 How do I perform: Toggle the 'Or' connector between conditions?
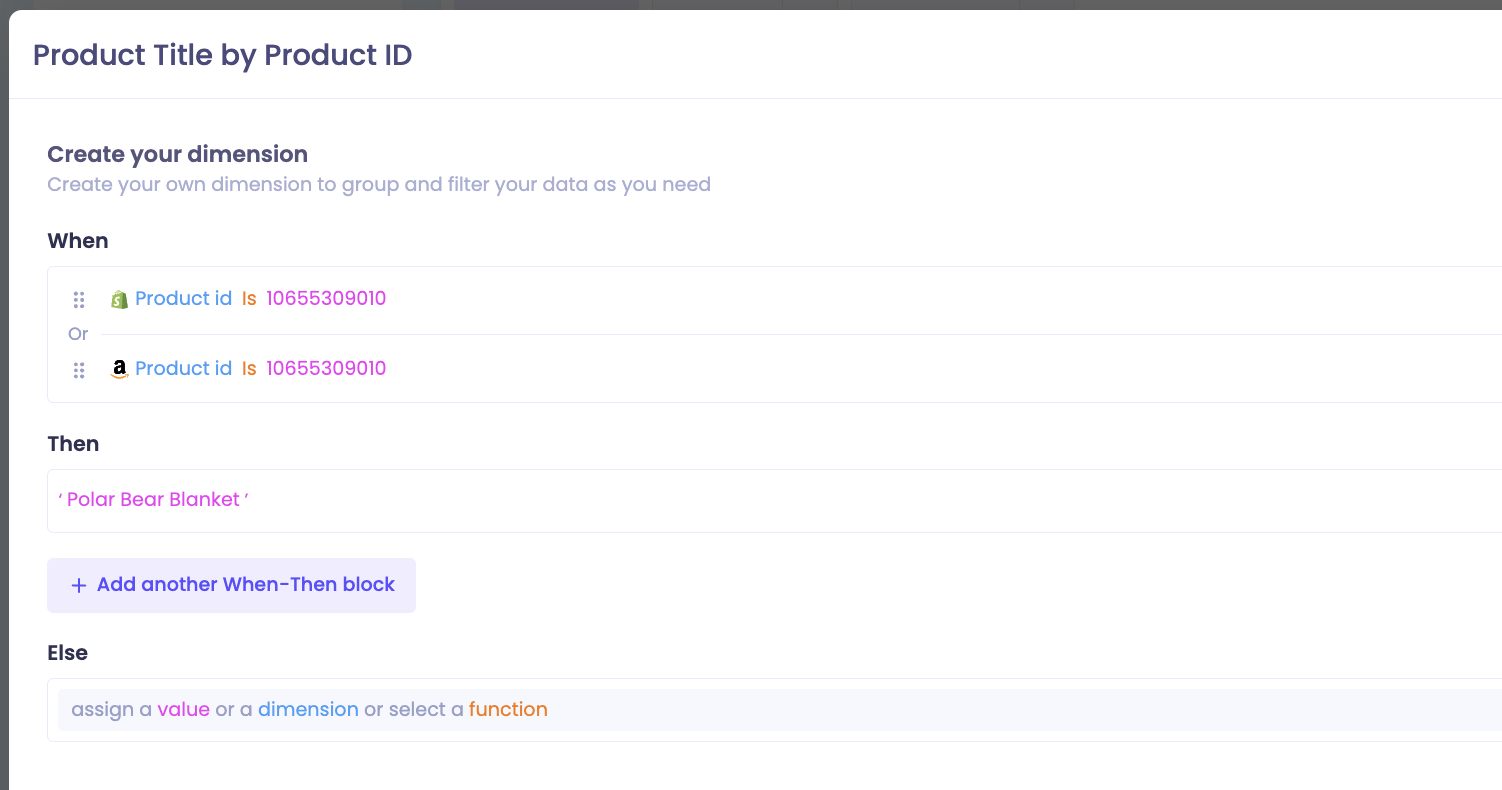(78, 334)
